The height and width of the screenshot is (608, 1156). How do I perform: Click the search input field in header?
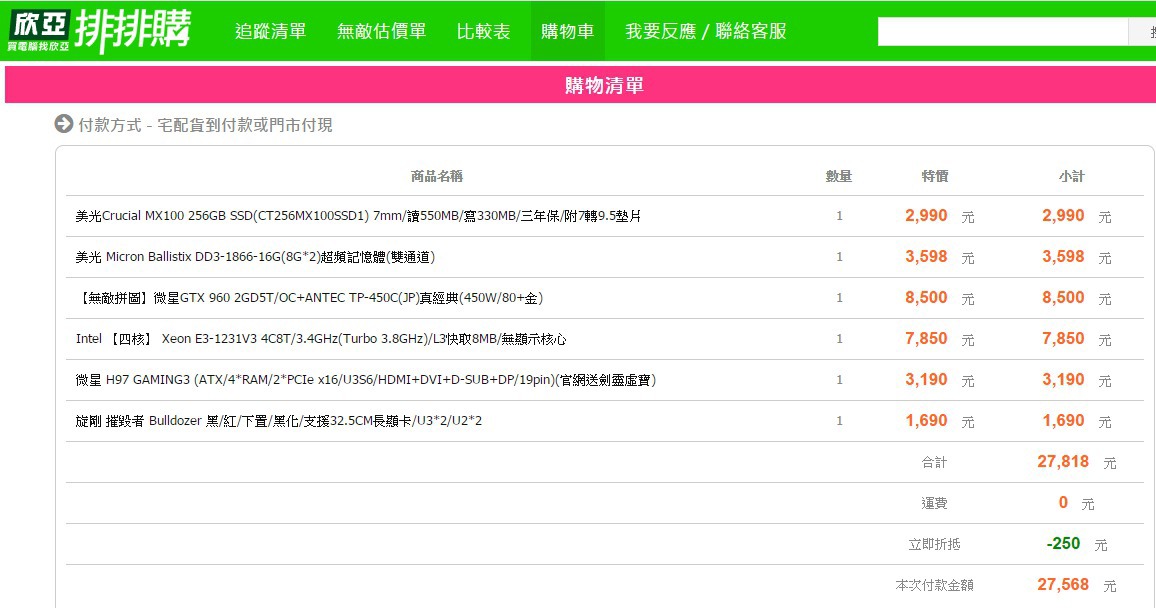point(1003,32)
